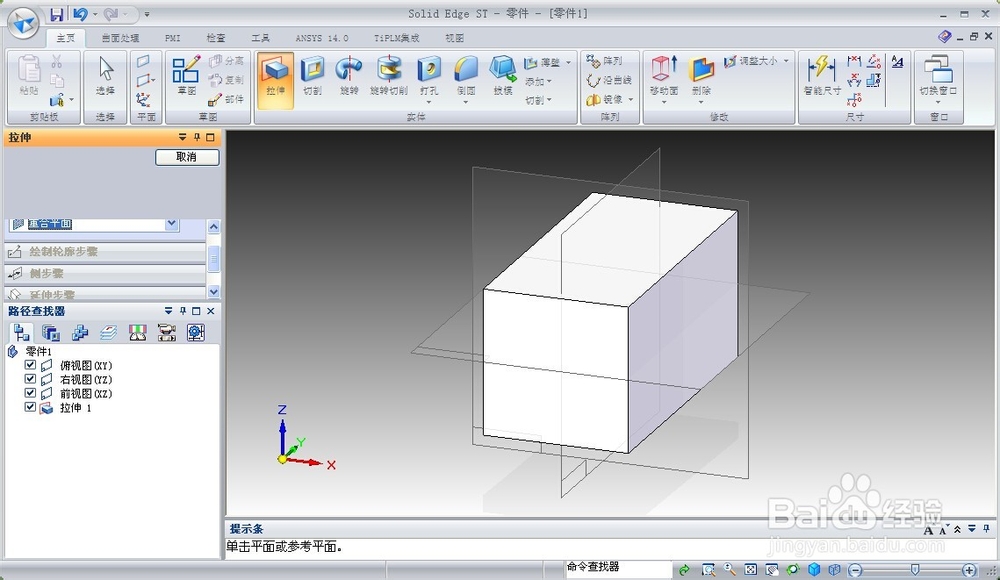Switch to the 工具 ribbon tab

[x=260, y=38]
